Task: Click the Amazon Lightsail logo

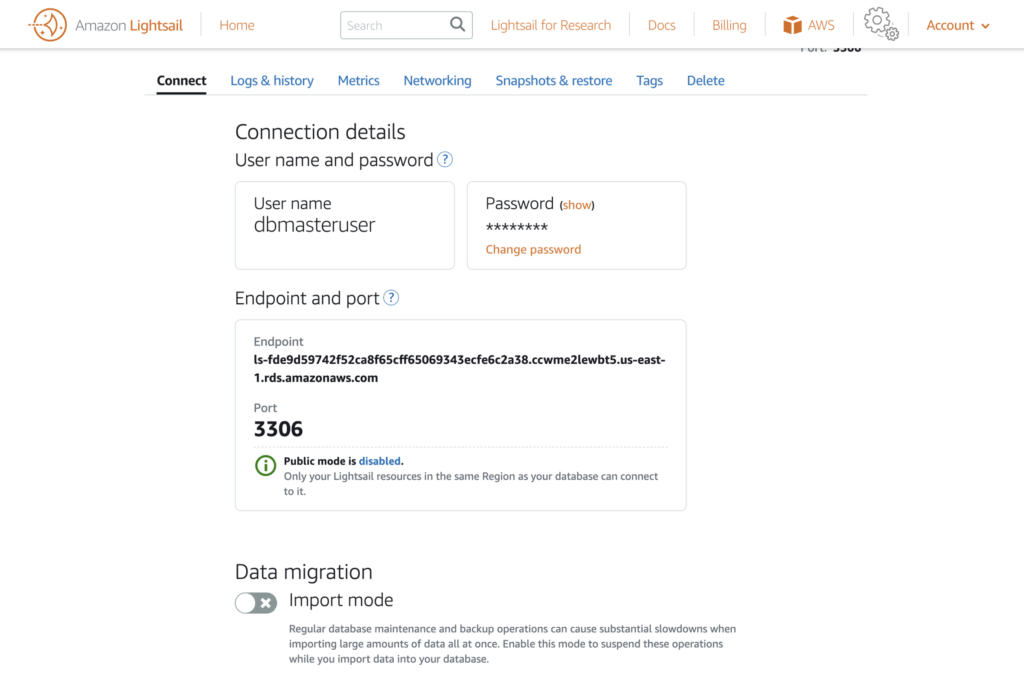Action: (x=104, y=24)
